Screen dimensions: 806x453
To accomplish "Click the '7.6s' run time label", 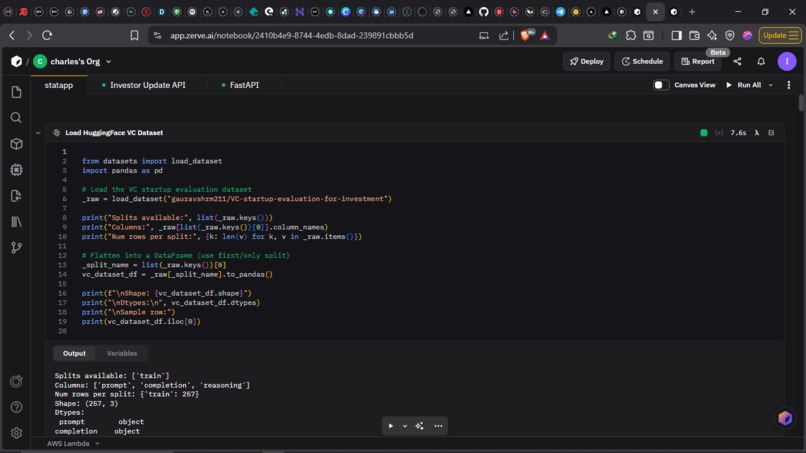I will (x=738, y=133).
